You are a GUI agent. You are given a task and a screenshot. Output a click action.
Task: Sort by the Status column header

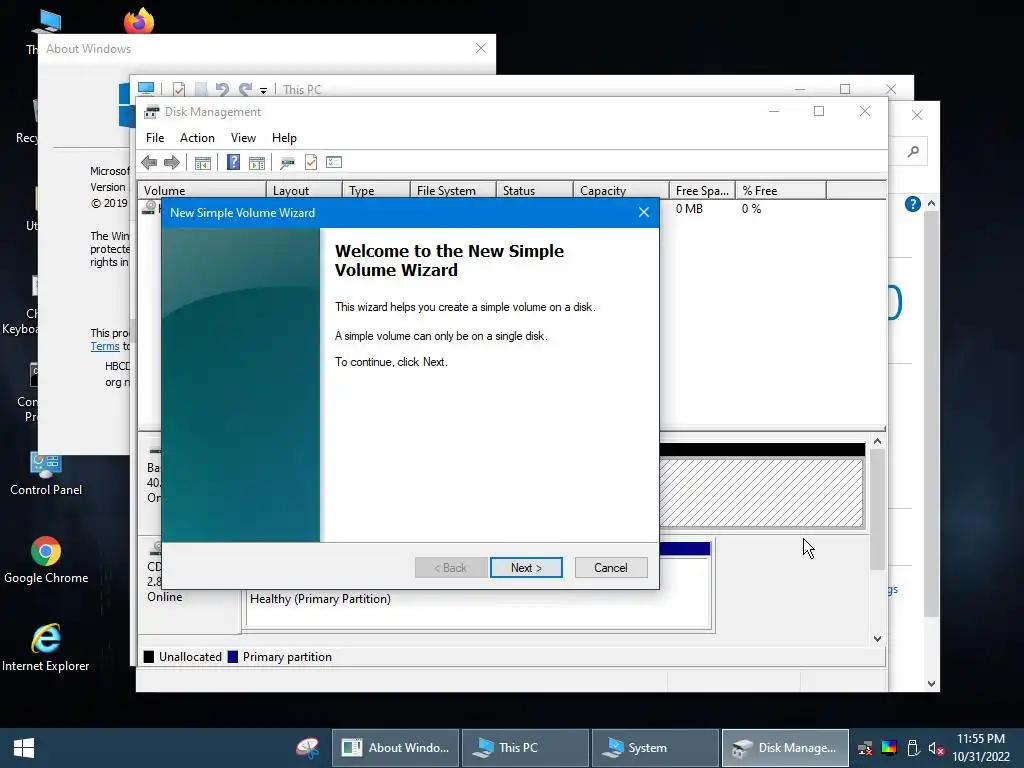click(534, 190)
